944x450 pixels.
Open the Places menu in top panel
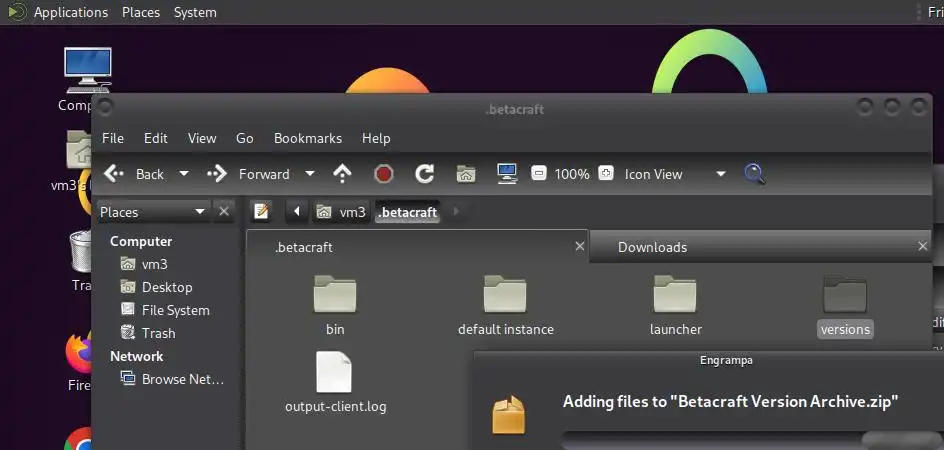pyautogui.click(x=141, y=12)
